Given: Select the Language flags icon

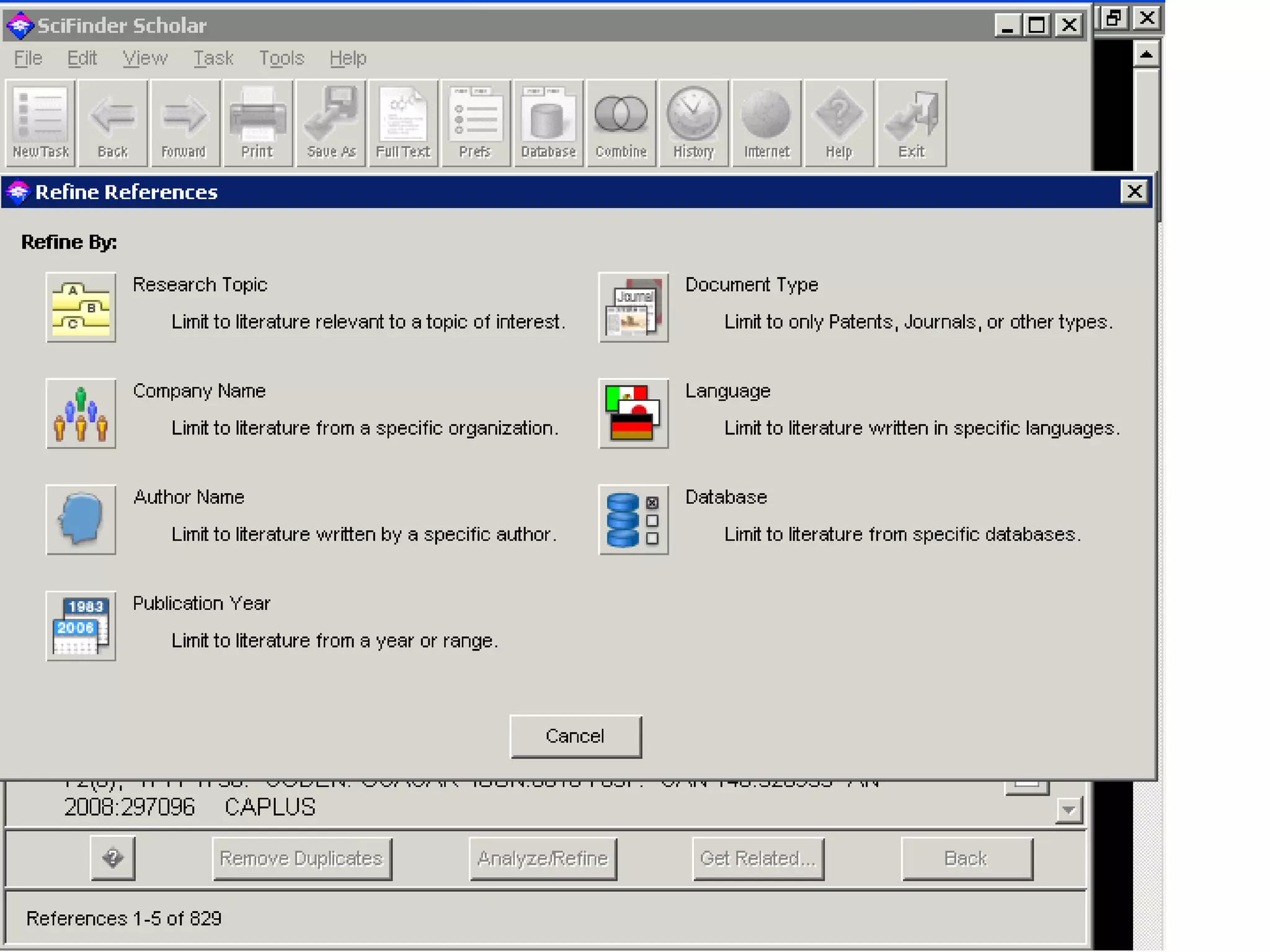Looking at the screenshot, I should [x=633, y=413].
